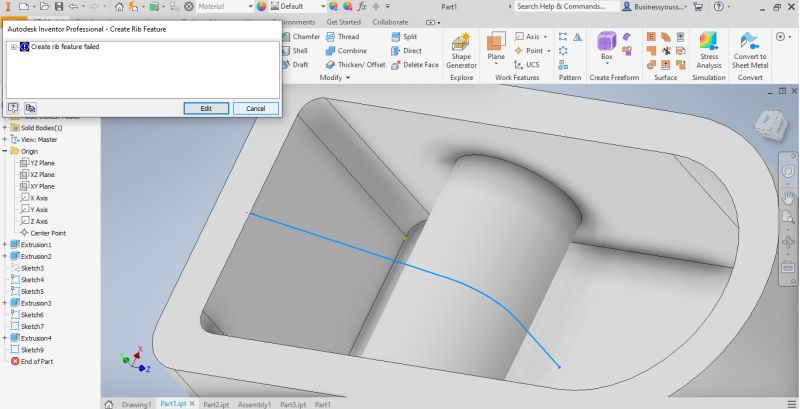800x409 pixels.
Task: Click the freeform Box tool
Action: 607,47
